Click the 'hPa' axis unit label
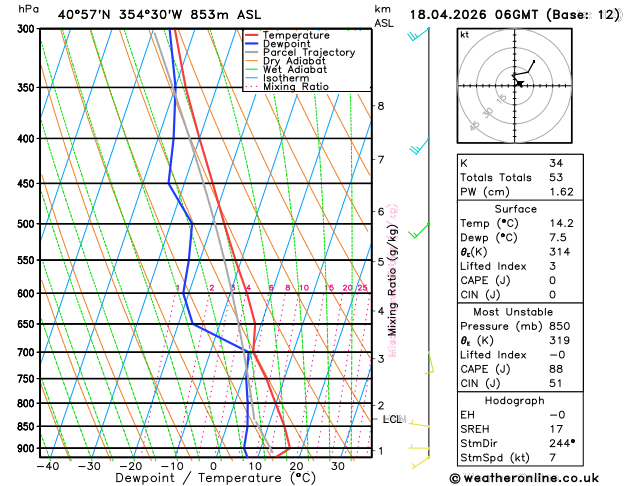Viewport: 629px width, 486px height. [x=28, y=9]
